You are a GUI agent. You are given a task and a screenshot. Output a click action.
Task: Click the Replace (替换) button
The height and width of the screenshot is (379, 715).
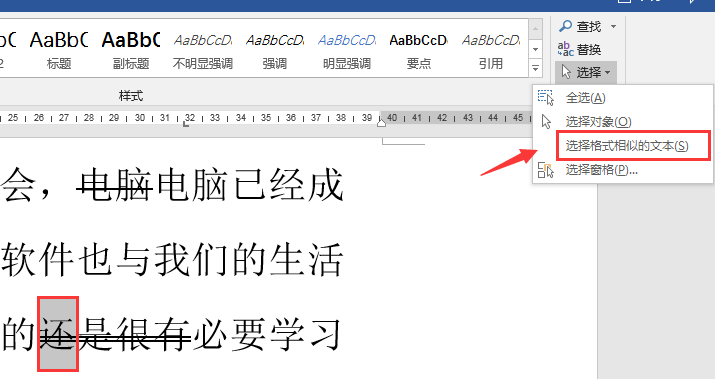click(x=580, y=49)
